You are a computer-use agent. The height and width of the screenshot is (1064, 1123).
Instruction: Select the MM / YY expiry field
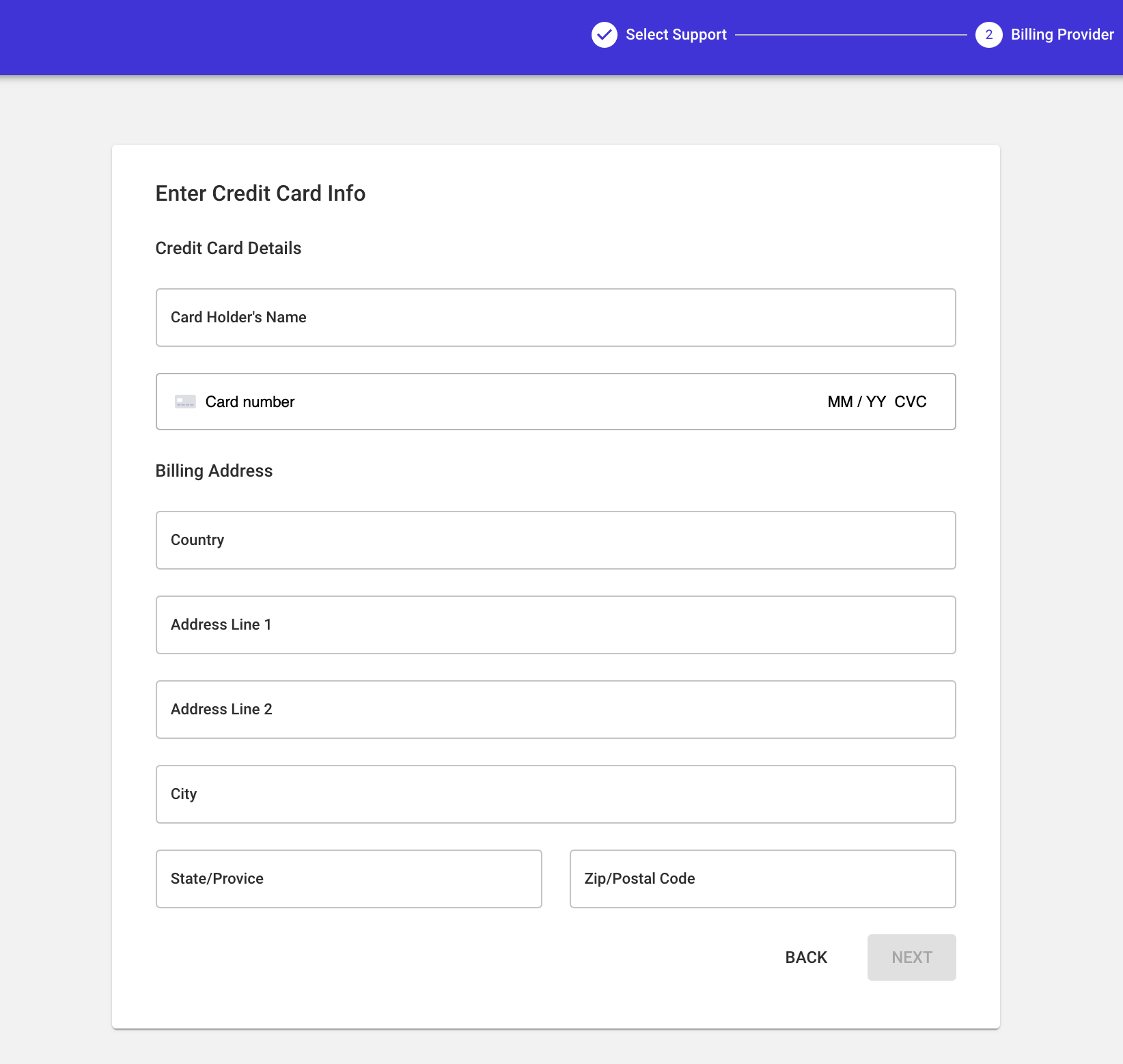857,402
